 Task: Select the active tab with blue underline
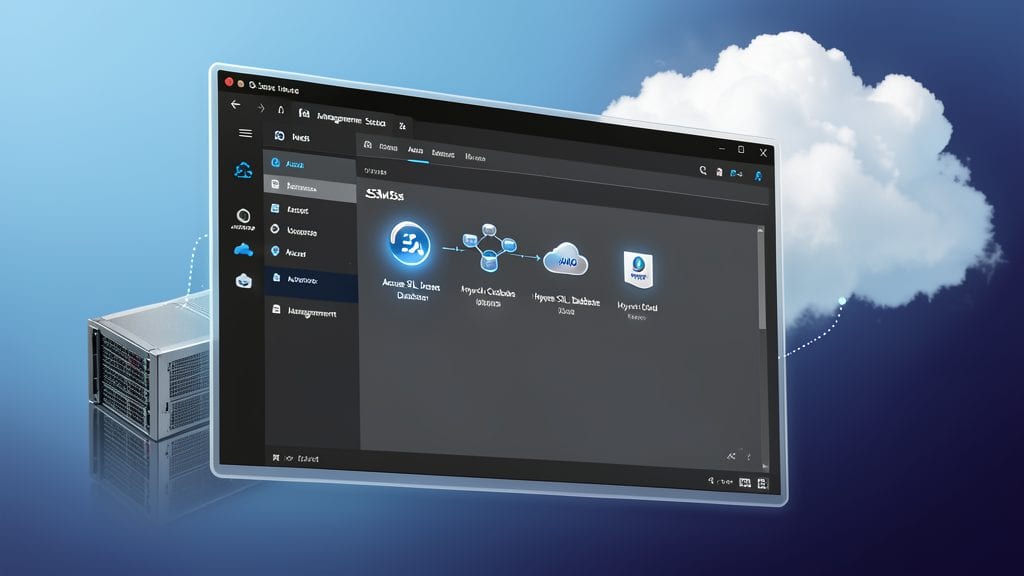coord(415,150)
